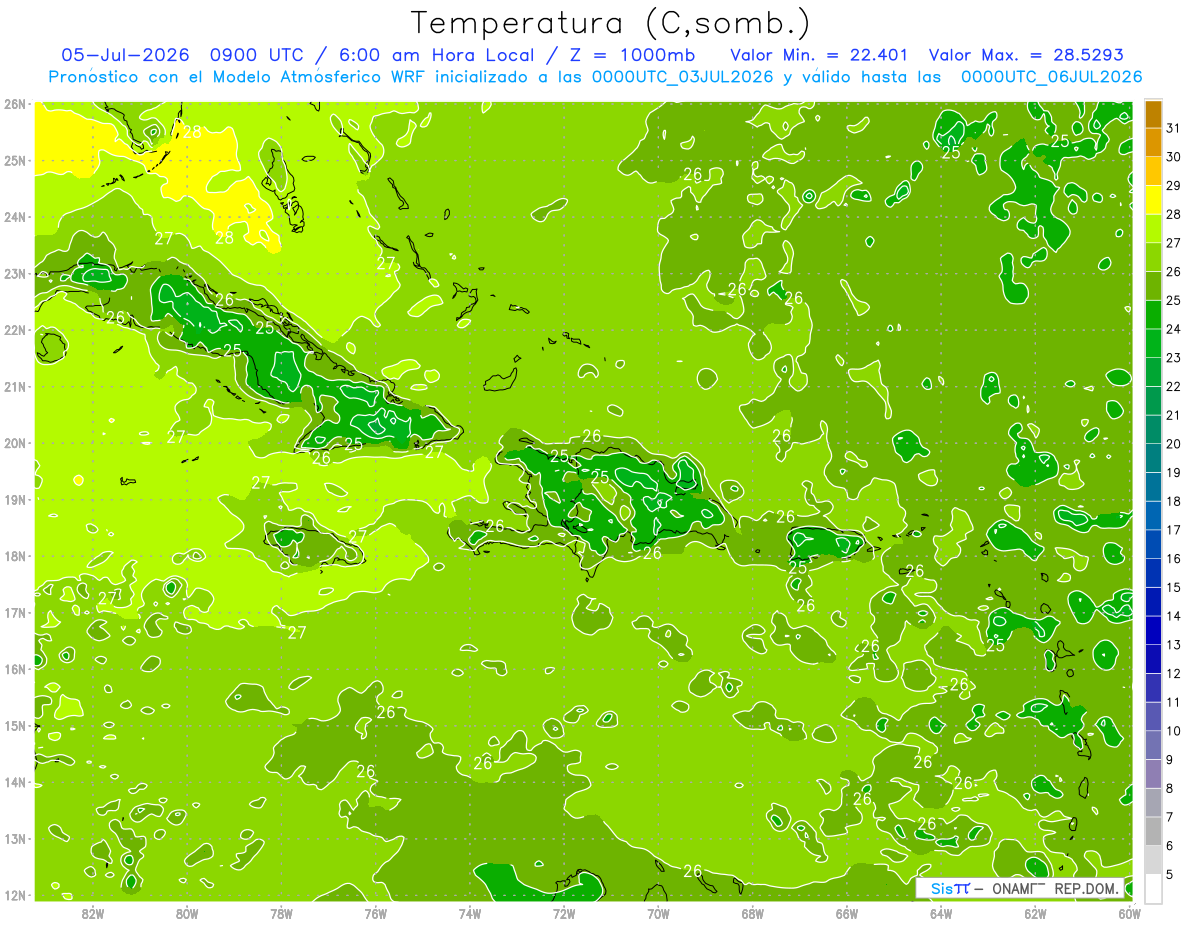Select the date 05-Jul-2026 in header
Viewport: 1200px width, 927px height.
[127, 54]
